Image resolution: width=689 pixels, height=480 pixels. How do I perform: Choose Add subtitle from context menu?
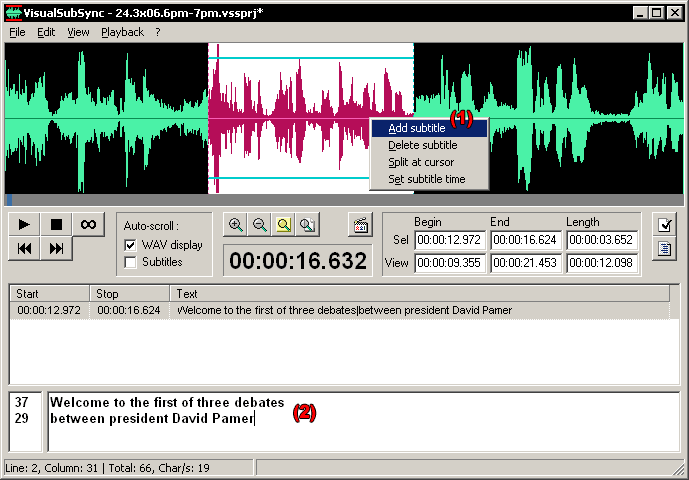click(417, 128)
